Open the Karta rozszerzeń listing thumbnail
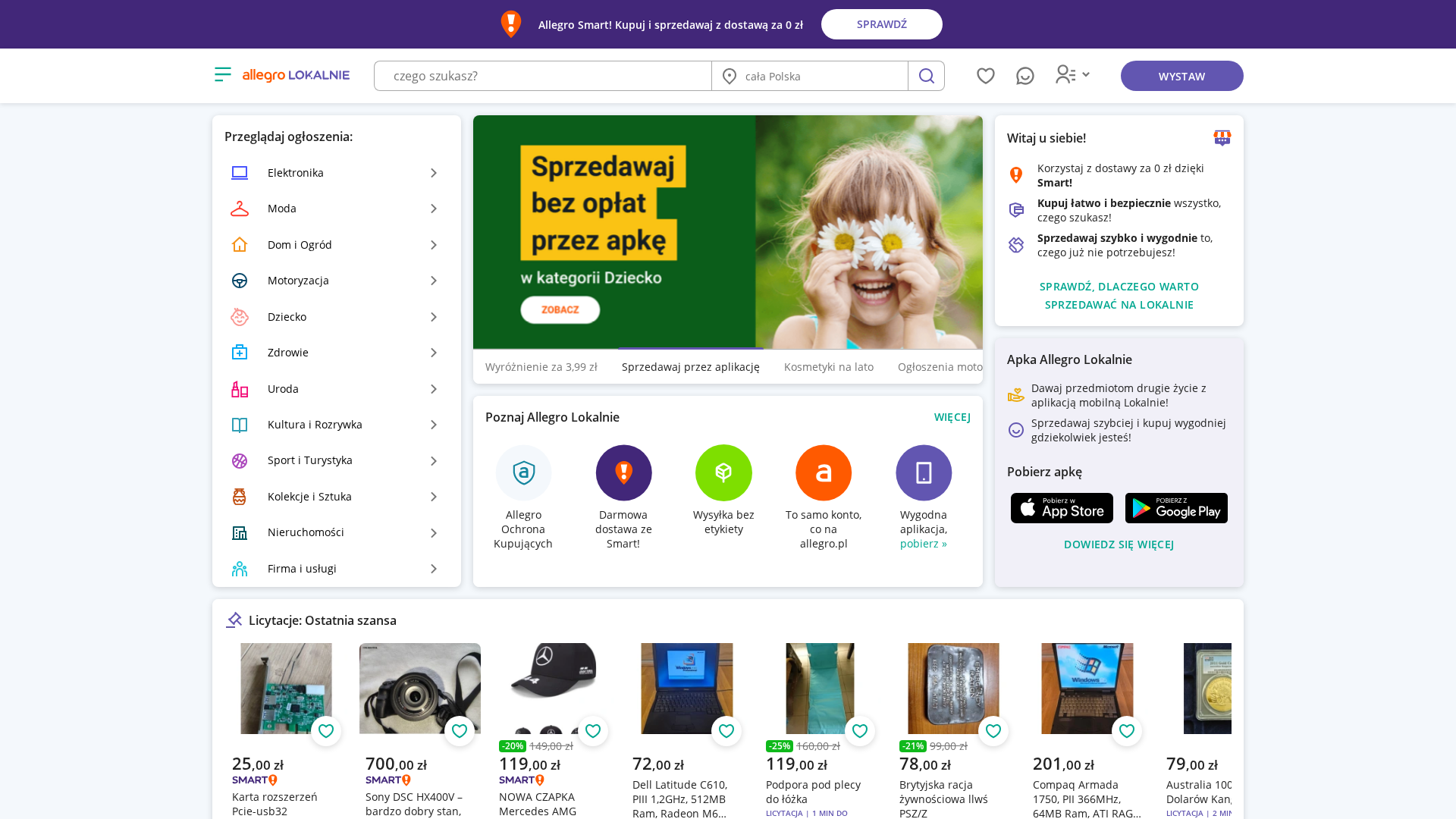The height and width of the screenshot is (819, 1456). [x=286, y=689]
